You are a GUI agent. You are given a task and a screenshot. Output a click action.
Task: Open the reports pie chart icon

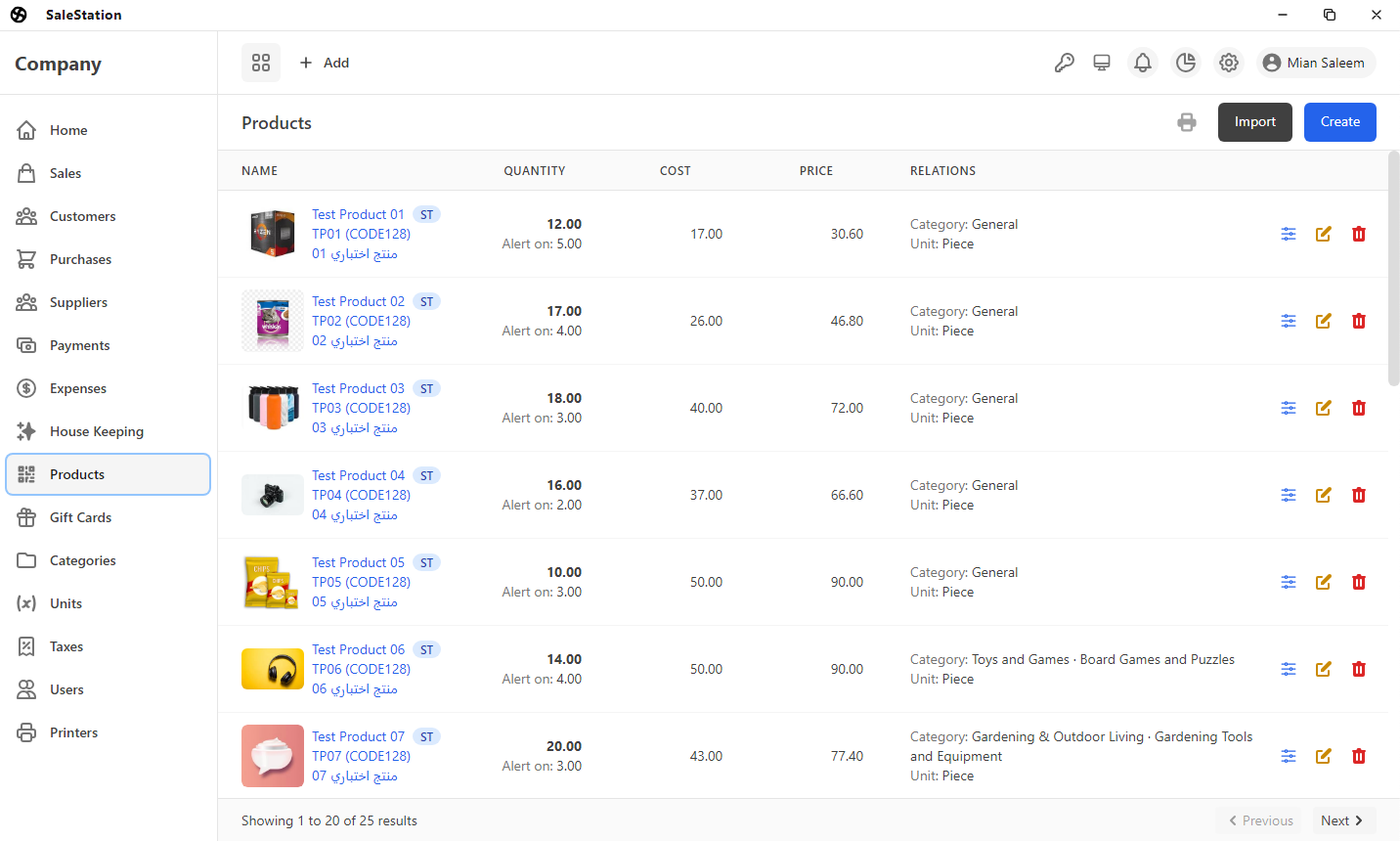(x=1186, y=62)
